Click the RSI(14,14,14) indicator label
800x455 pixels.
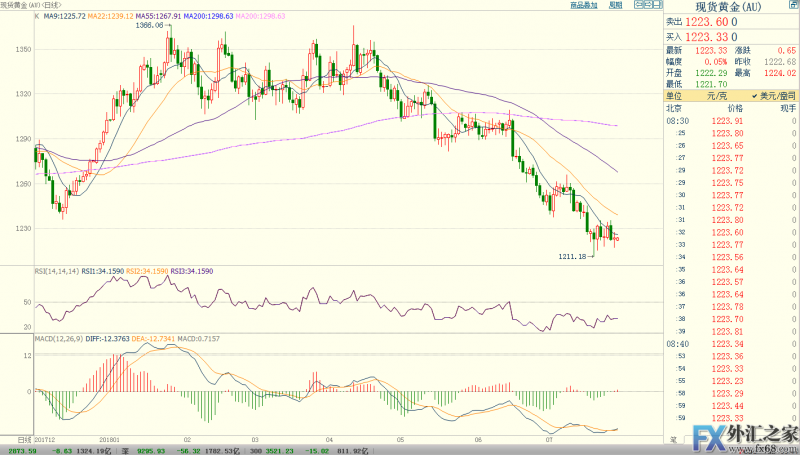click(x=57, y=271)
